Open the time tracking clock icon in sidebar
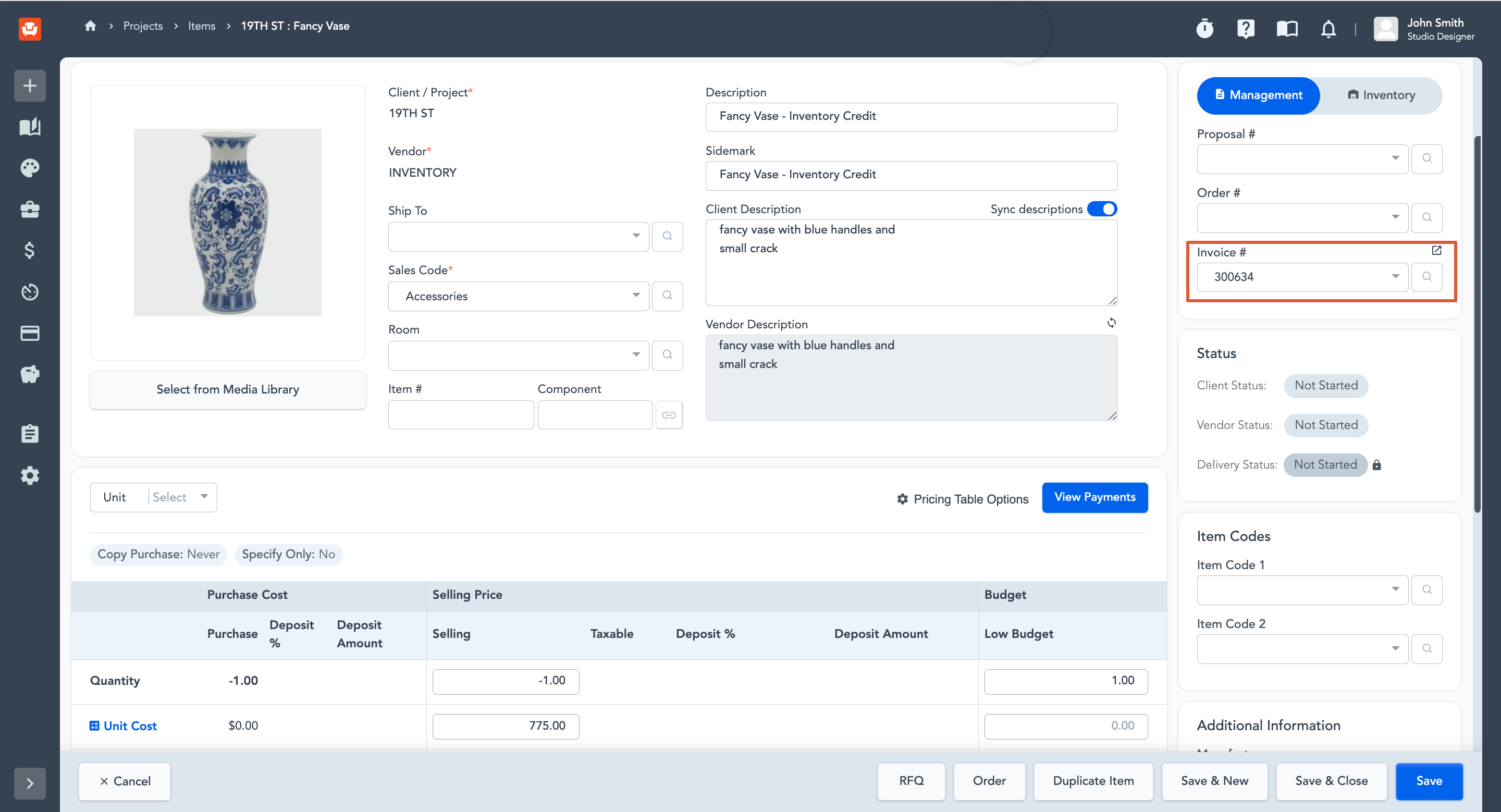 (x=30, y=292)
